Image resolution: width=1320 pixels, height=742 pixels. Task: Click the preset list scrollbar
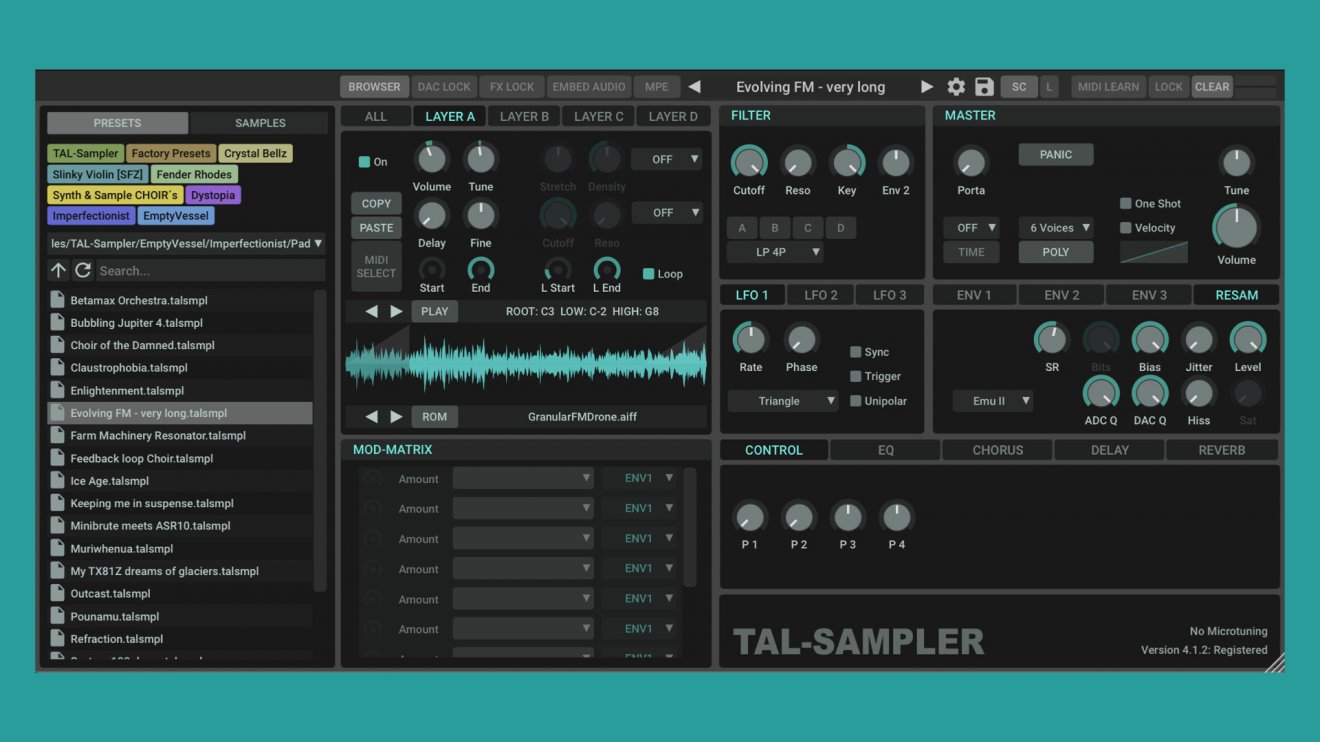click(x=320, y=440)
